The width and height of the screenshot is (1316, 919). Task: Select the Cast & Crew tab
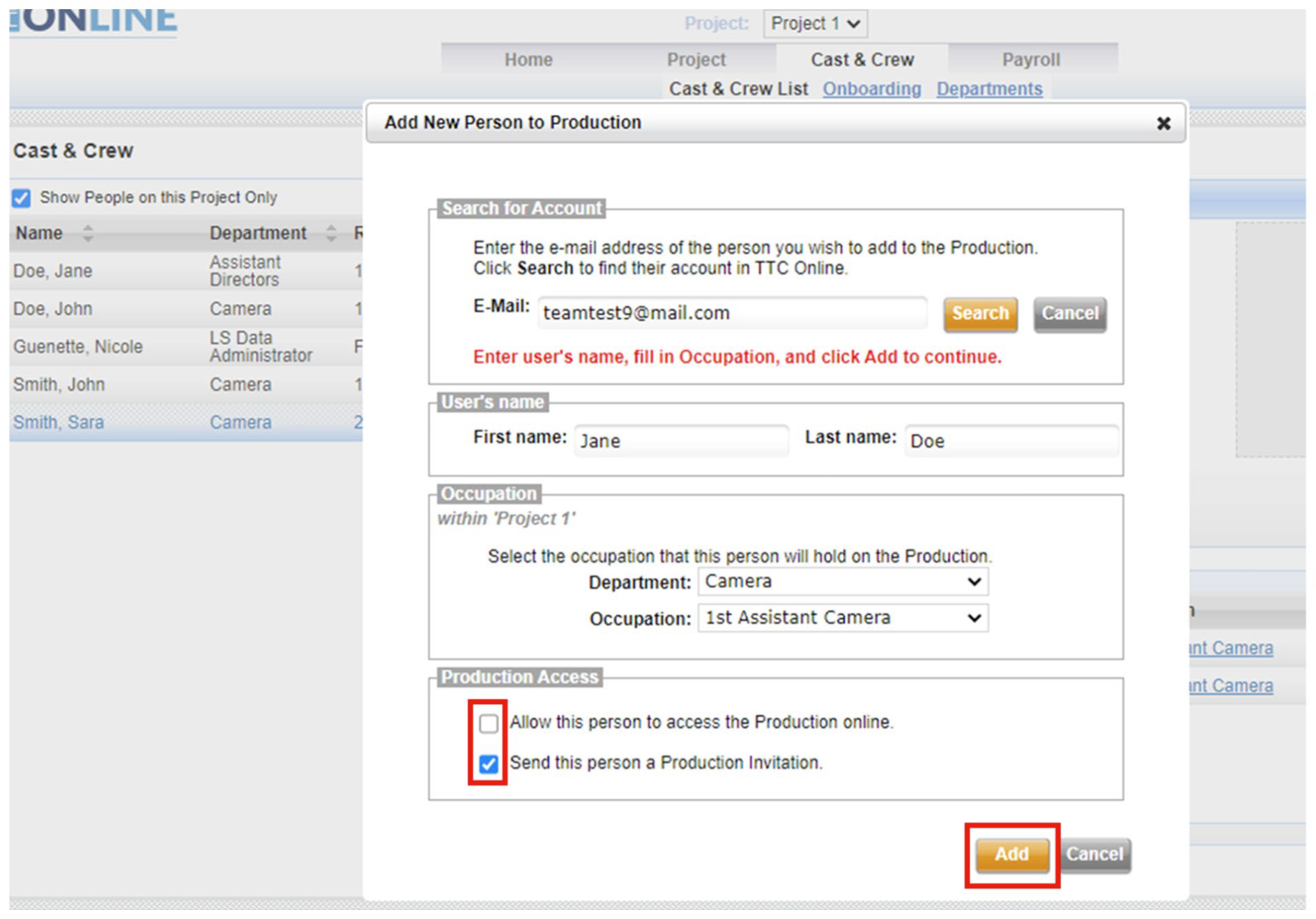click(x=862, y=60)
